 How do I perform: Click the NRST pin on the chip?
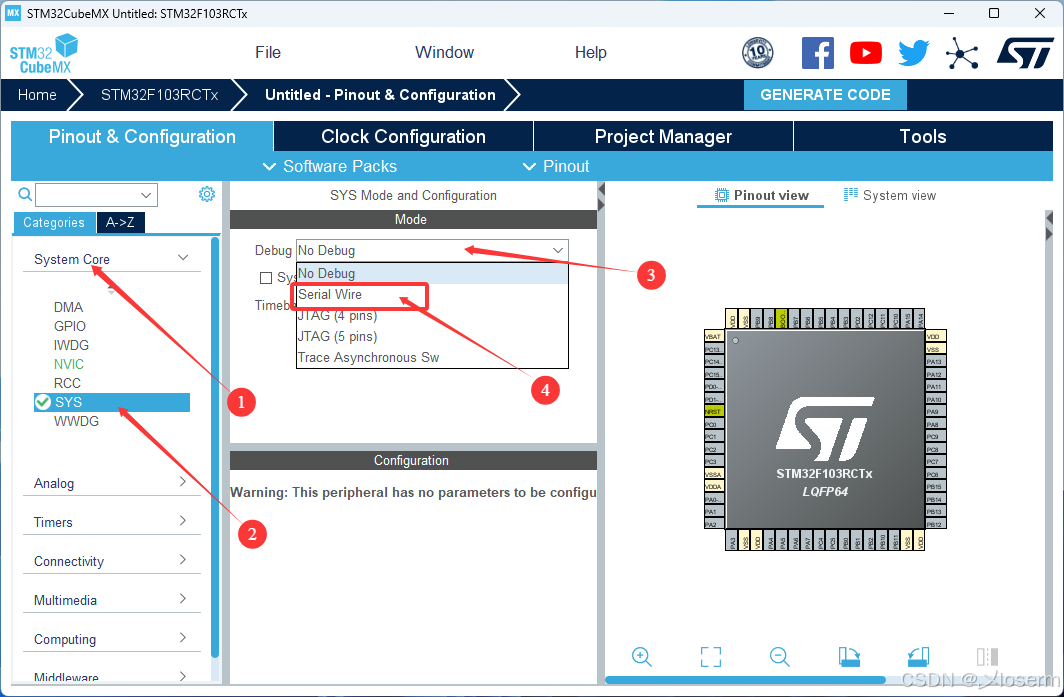coord(714,411)
